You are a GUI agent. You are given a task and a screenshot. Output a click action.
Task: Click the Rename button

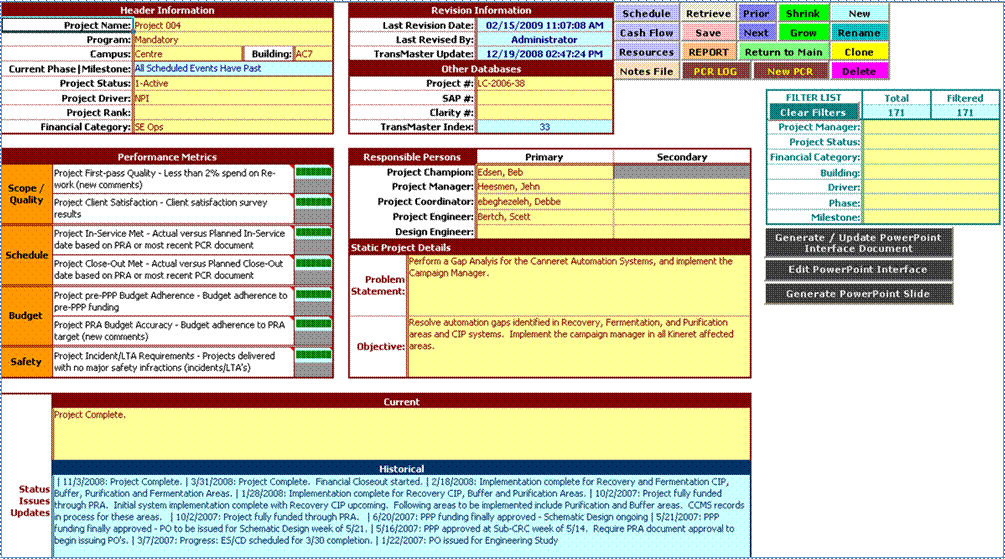859,33
